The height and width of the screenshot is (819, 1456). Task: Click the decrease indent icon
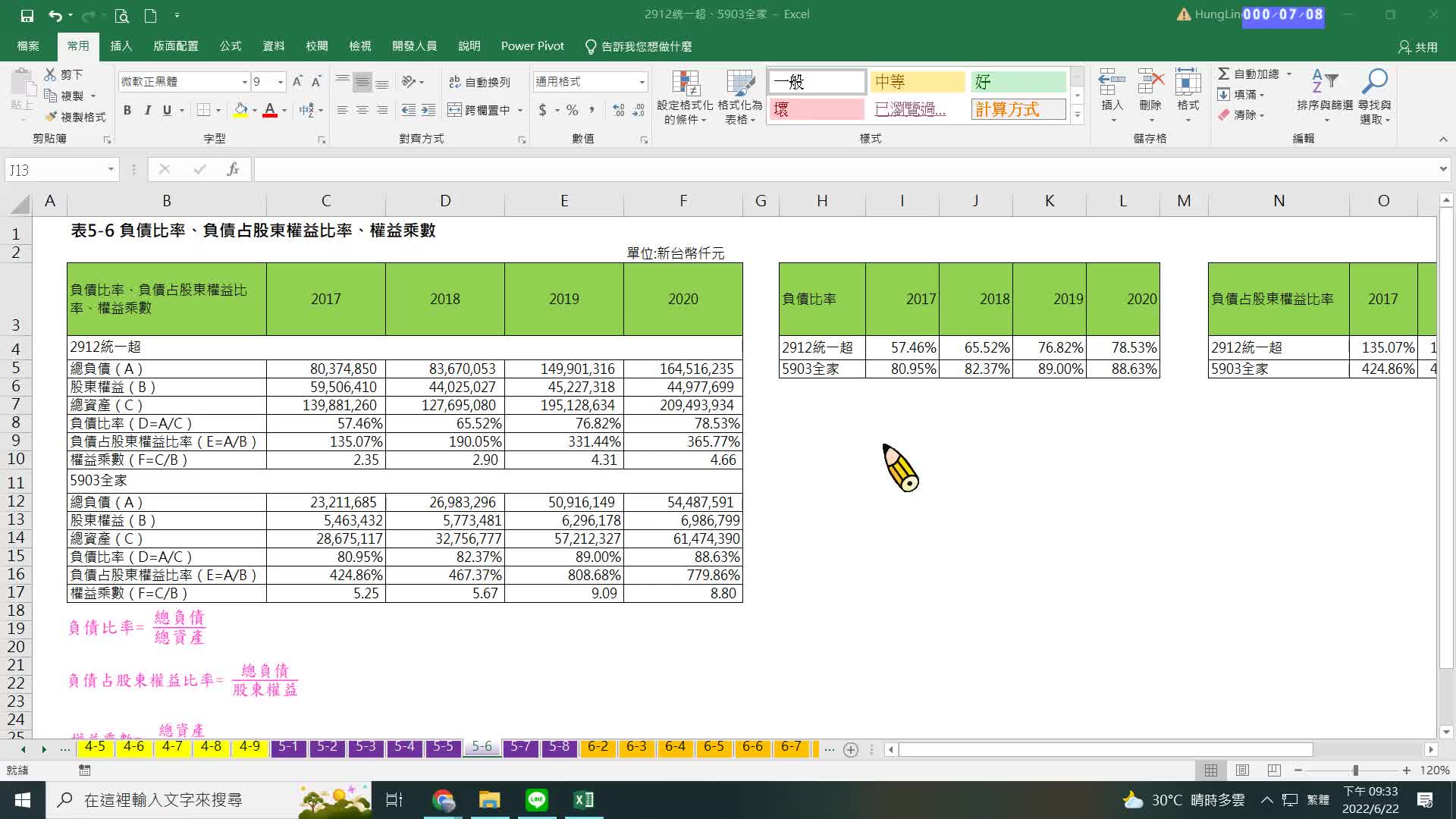[x=408, y=110]
